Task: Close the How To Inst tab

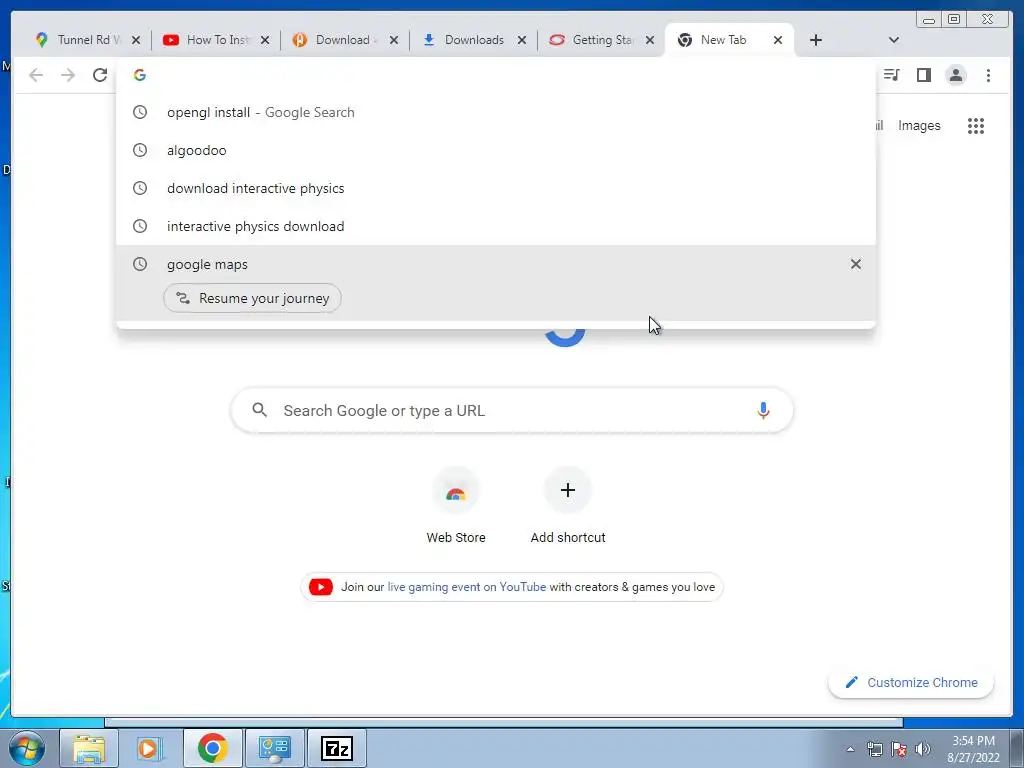Action: (x=265, y=40)
